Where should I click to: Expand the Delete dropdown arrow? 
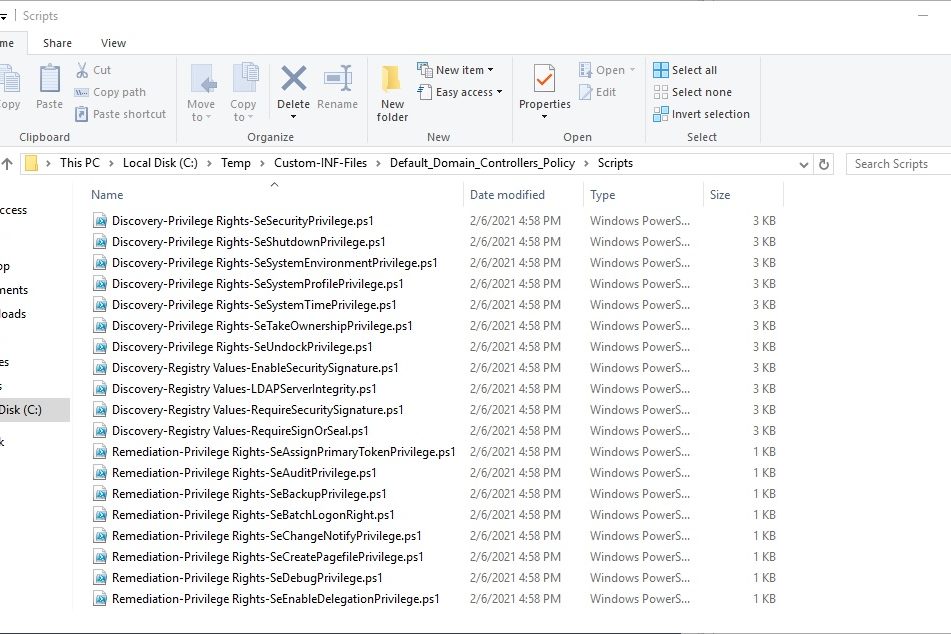[294, 116]
